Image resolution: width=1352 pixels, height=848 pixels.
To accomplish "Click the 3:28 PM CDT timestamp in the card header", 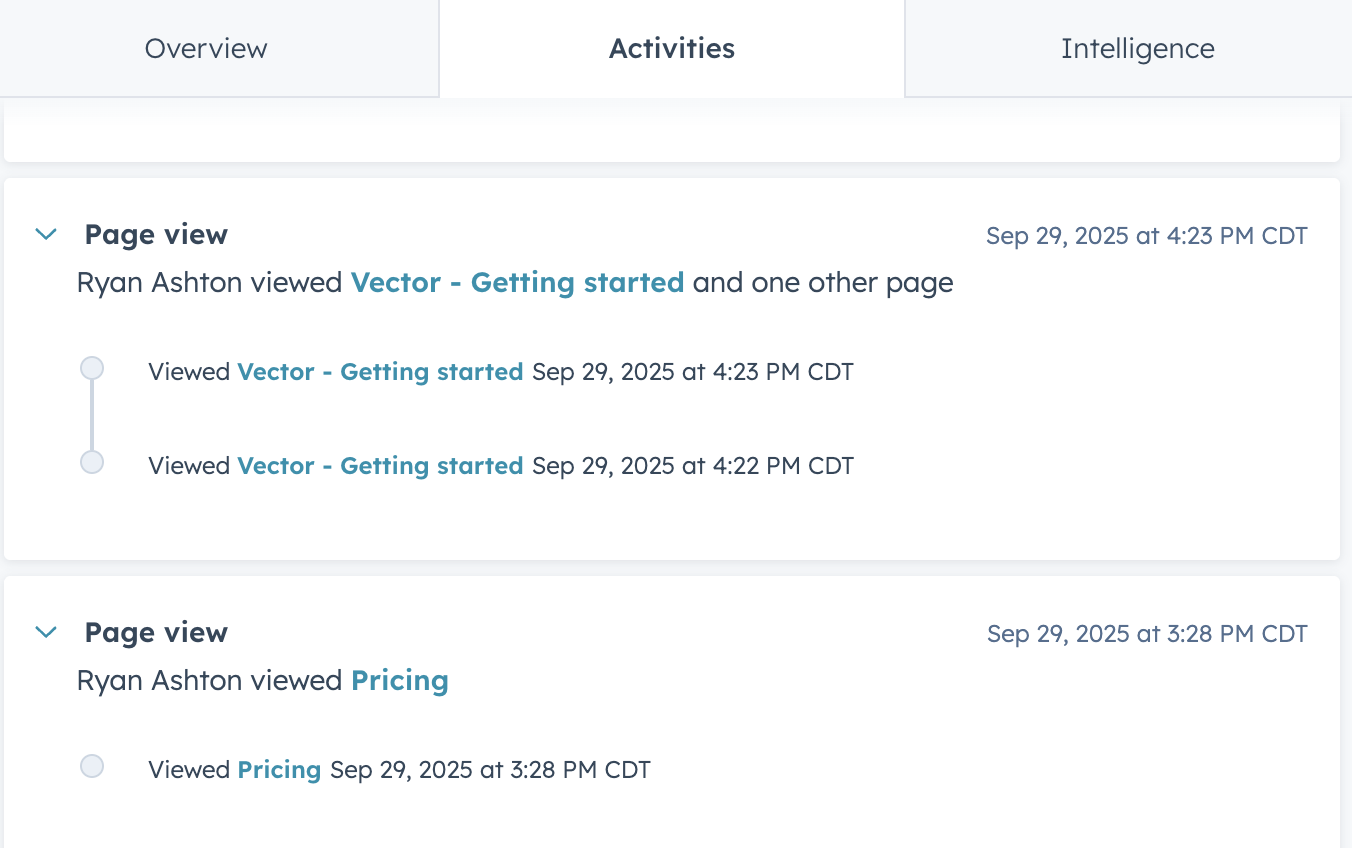I will pyautogui.click(x=1147, y=634).
